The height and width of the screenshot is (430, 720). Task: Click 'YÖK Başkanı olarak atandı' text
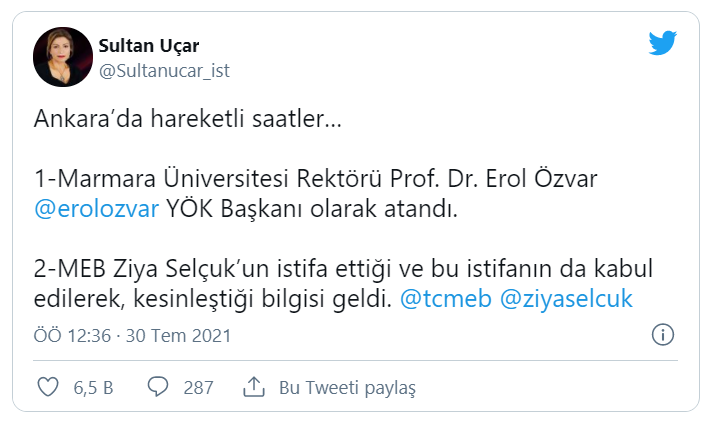click(312, 209)
